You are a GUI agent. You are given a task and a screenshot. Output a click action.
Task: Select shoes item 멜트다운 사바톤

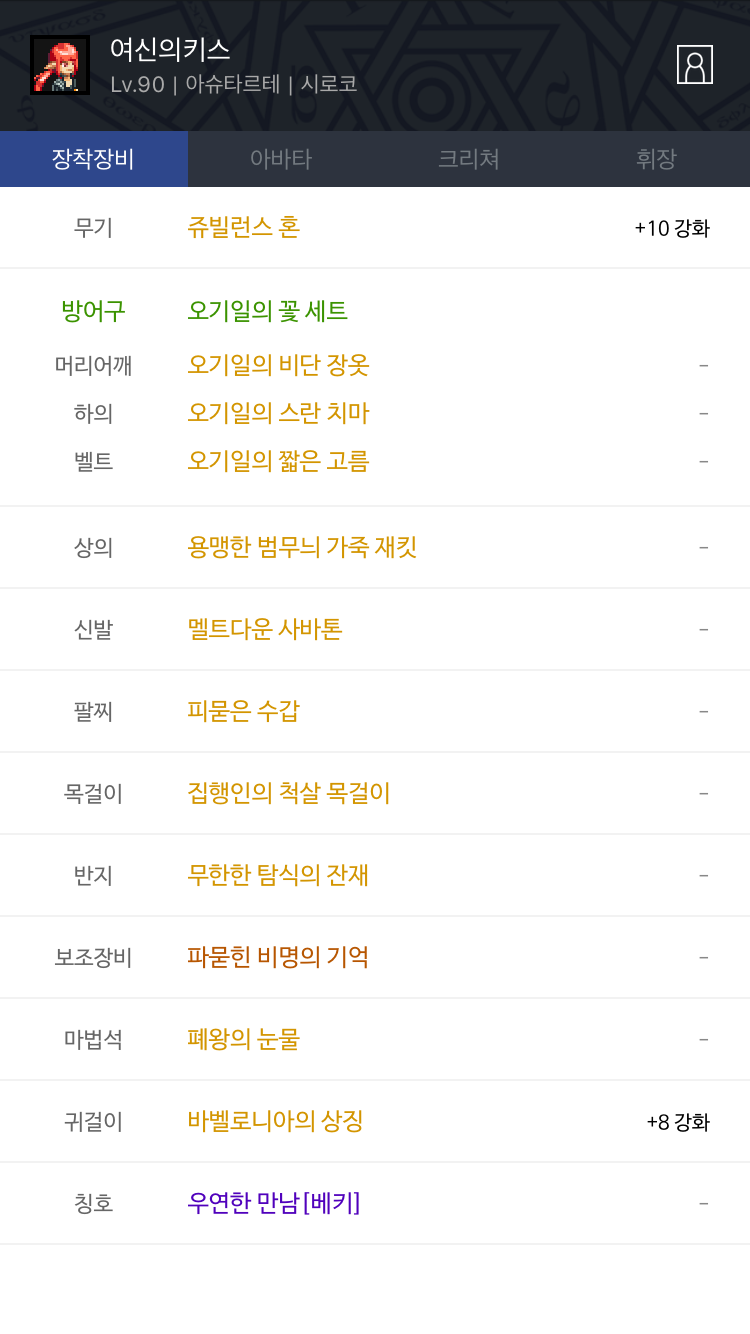265,629
